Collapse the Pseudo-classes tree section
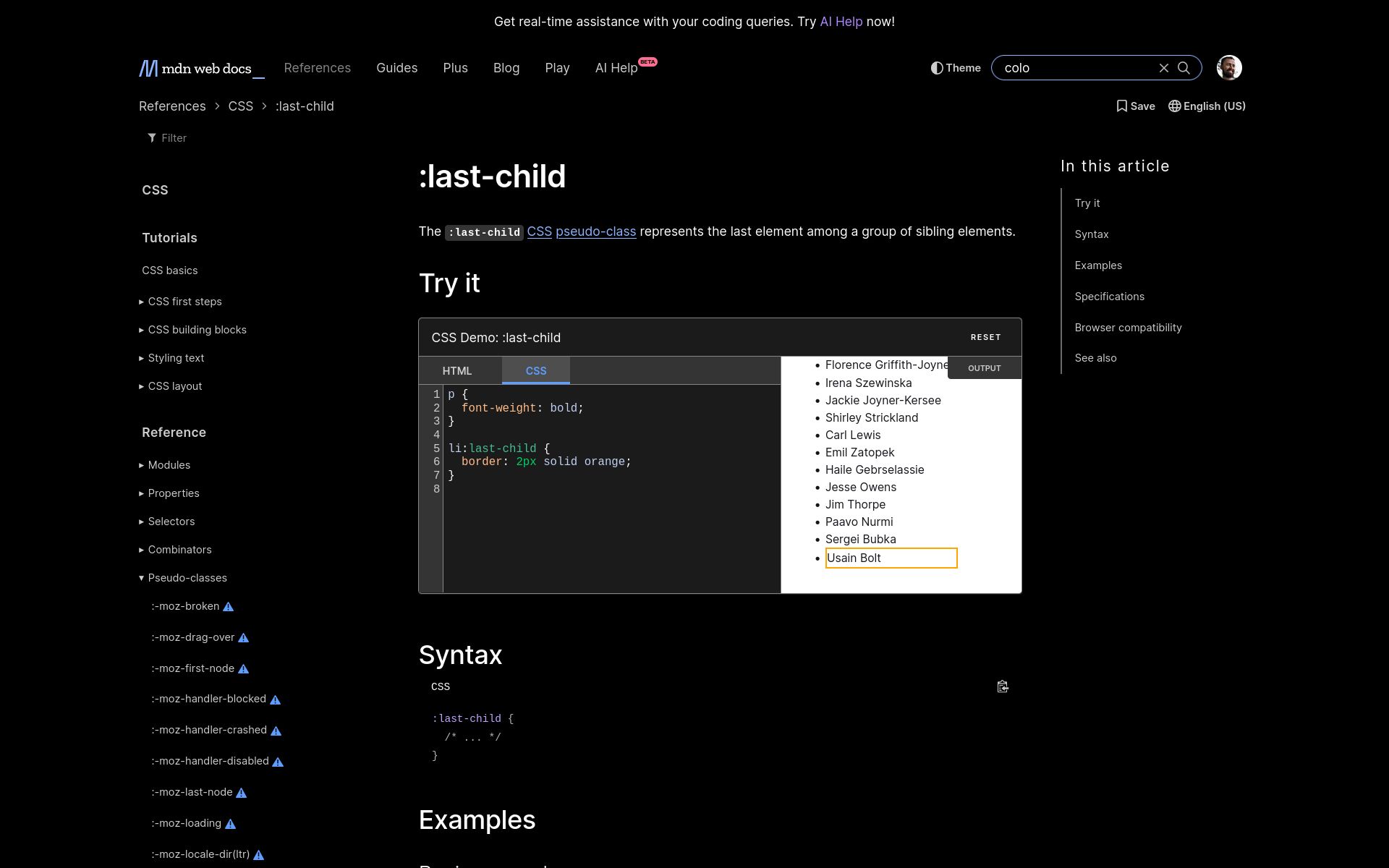 143,577
